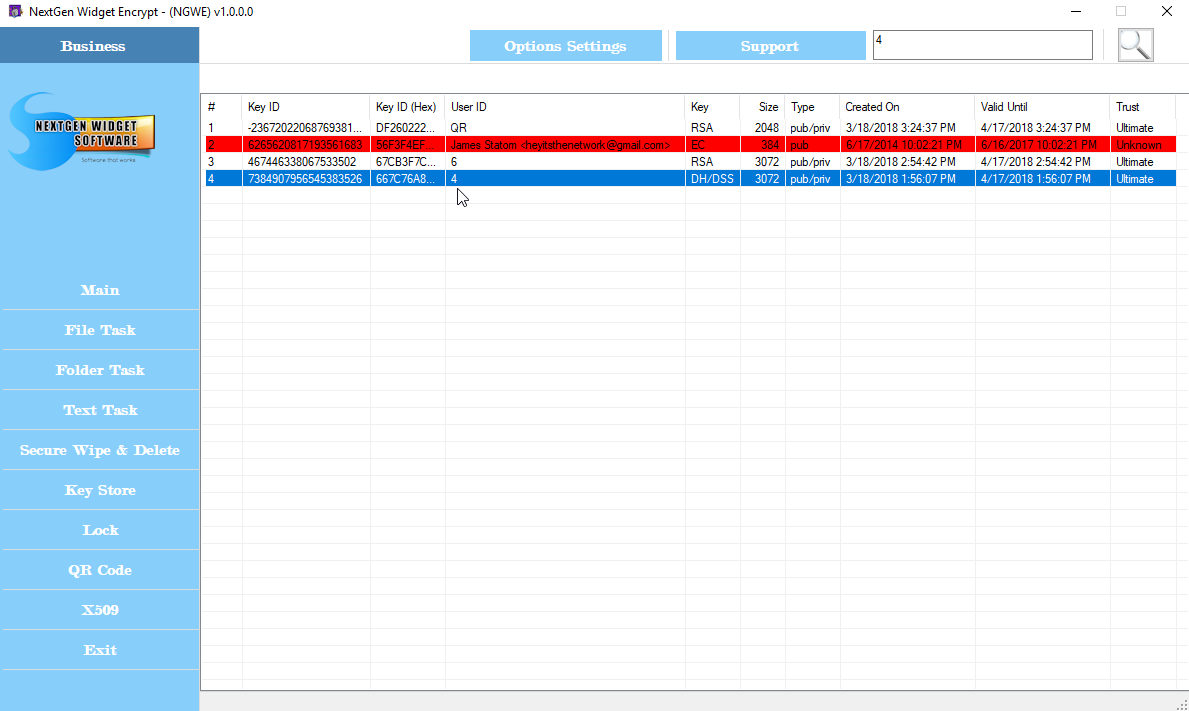Click hex value 56F3F4EF...

click(x=406, y=145)
